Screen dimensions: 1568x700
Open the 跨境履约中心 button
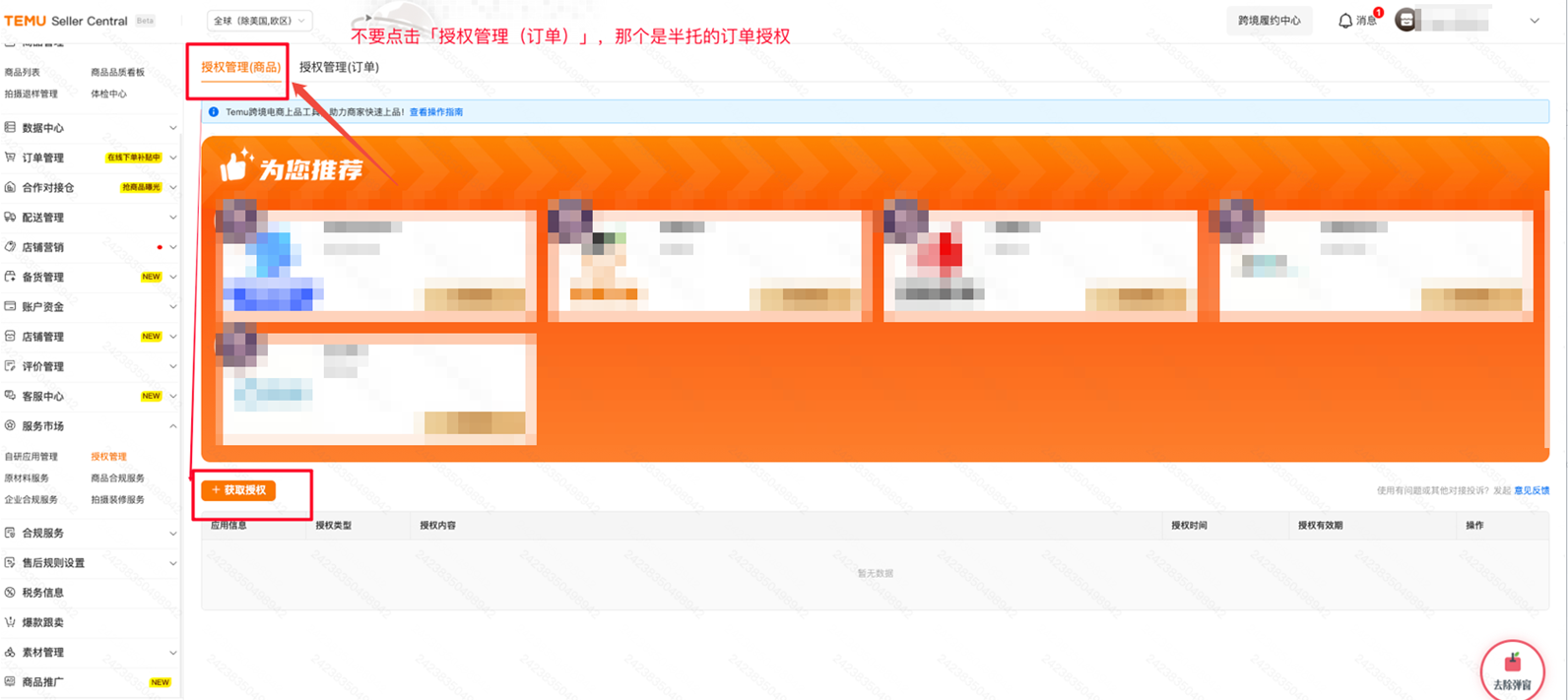coord(1269,21)
